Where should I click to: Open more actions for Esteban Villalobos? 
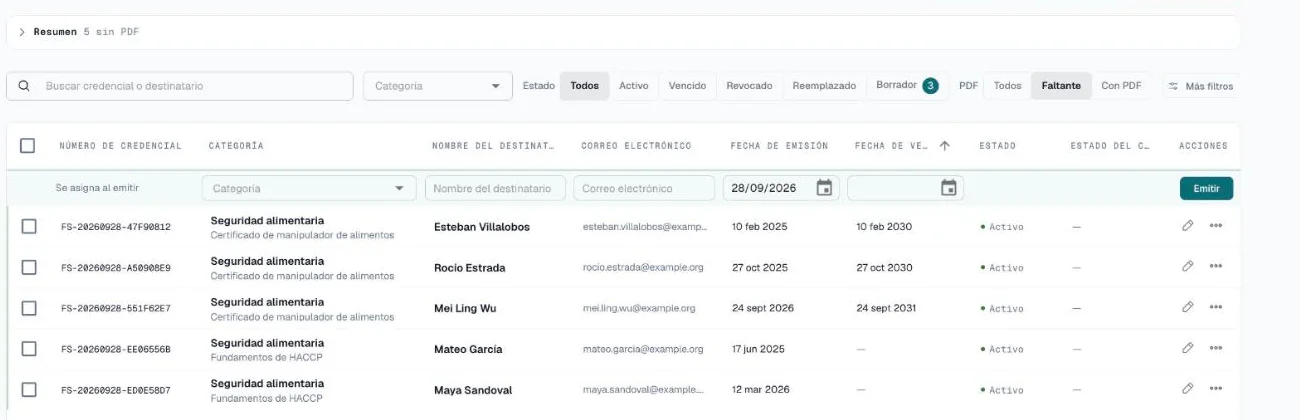coord(1216,226)
